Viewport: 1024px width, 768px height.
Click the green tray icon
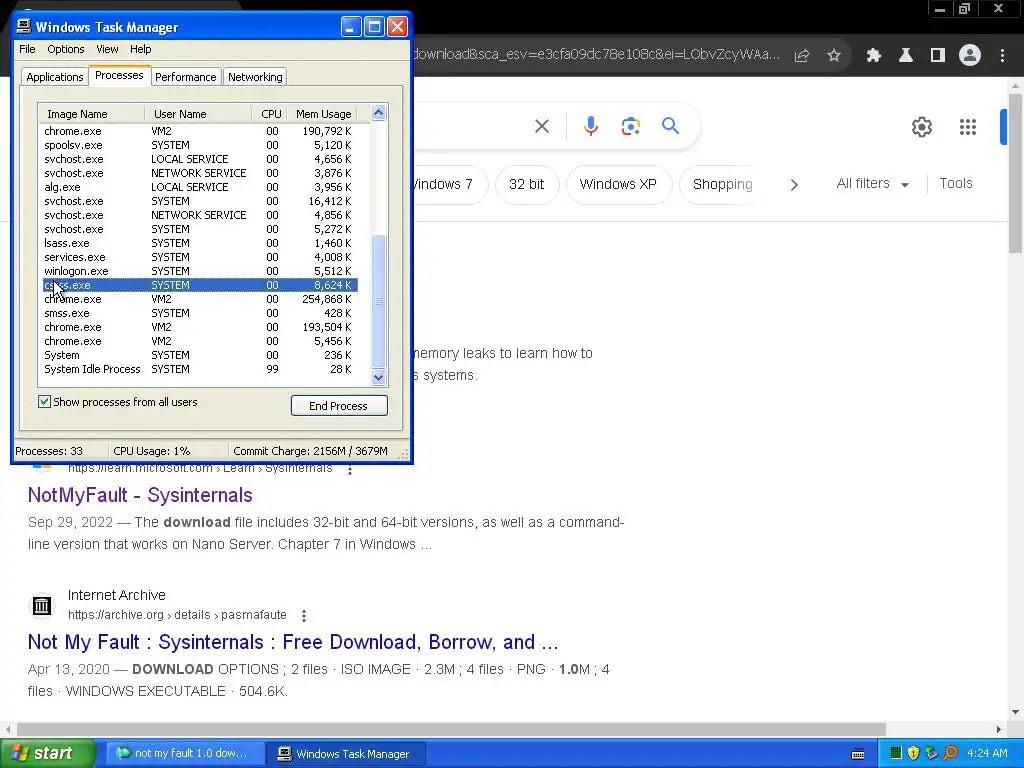(x=896, y=753)
